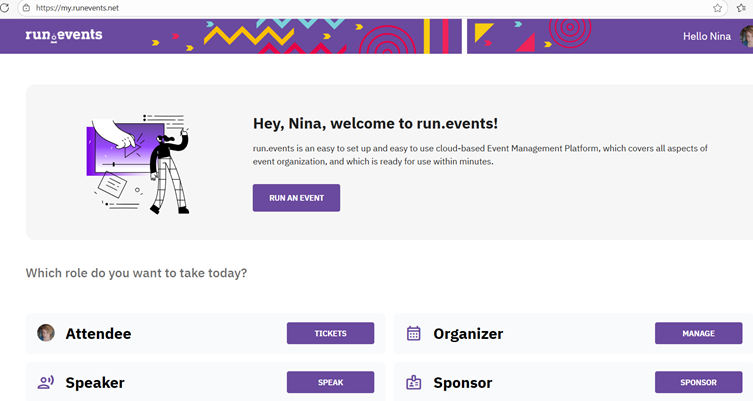Open the browser favorites list icon
Viewport: 753px width, 401px height.
coord(741,7)
